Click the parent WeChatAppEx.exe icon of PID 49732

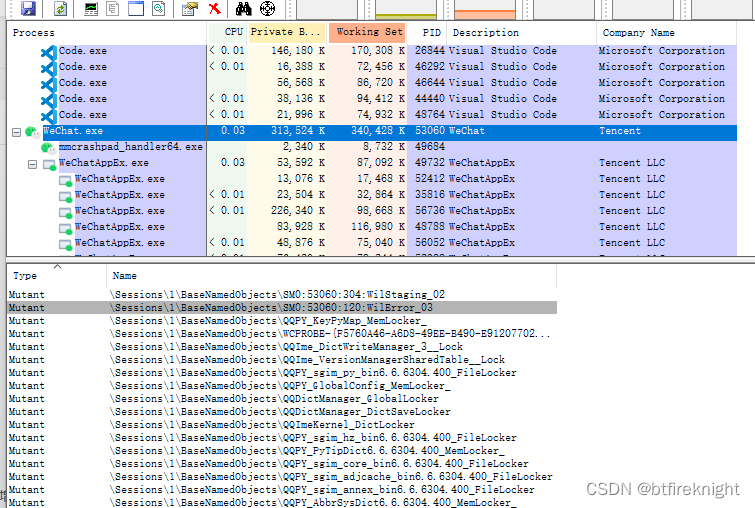(50, 165)
